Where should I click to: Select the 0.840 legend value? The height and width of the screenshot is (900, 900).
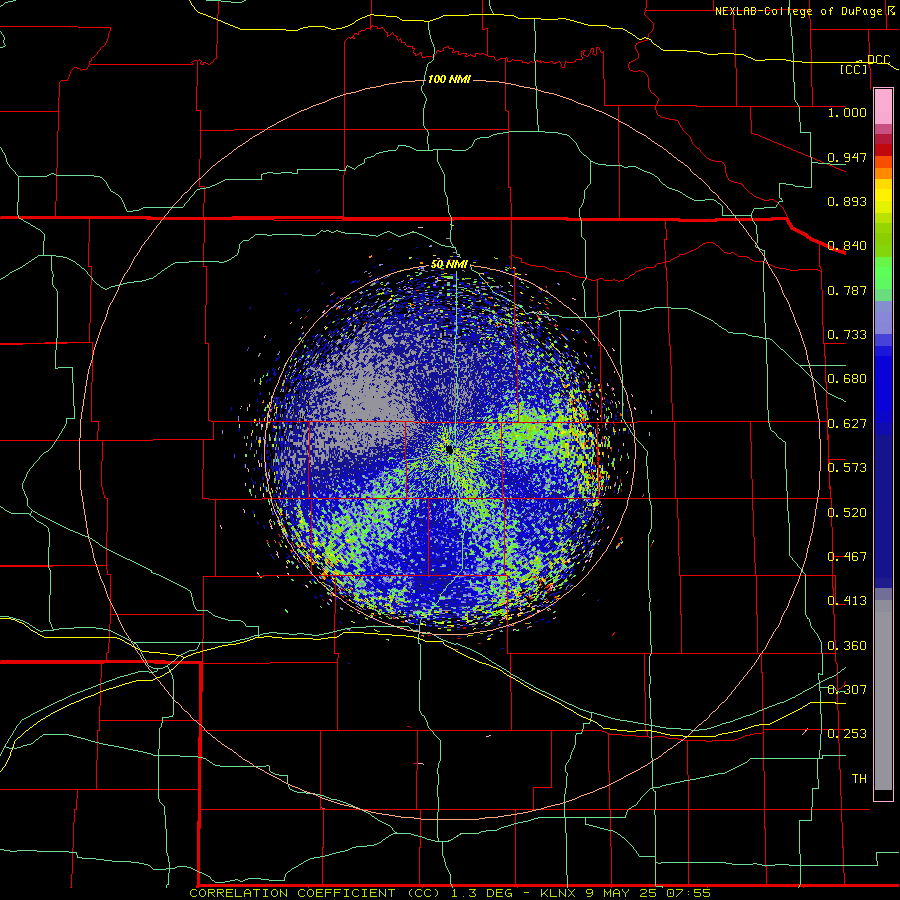847,246
